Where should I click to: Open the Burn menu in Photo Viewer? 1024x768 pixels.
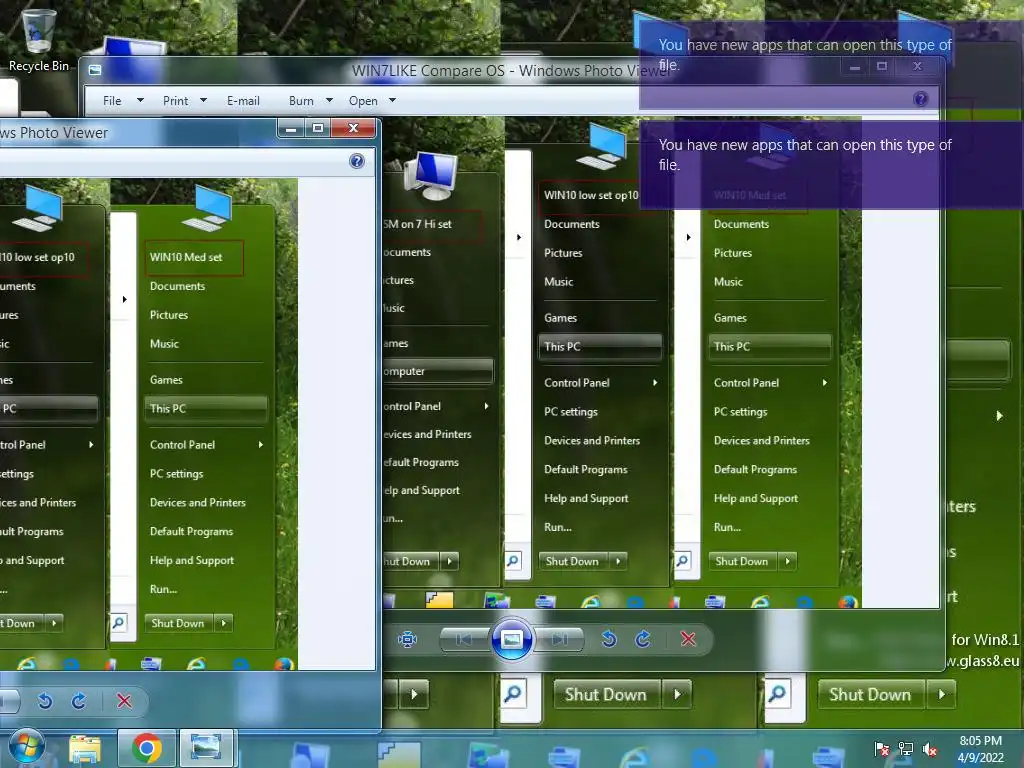310,101
